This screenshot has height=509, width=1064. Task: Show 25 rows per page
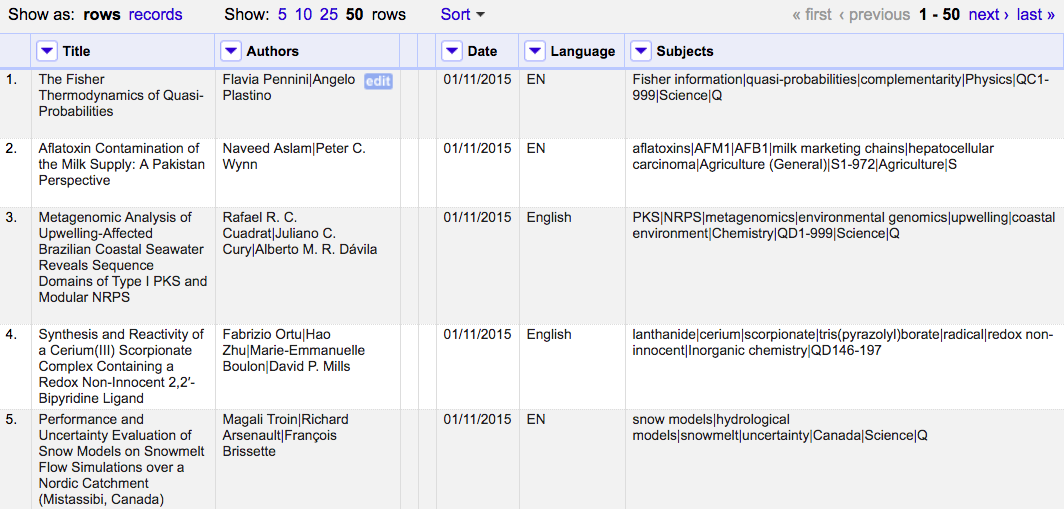(x=329, y=14)
